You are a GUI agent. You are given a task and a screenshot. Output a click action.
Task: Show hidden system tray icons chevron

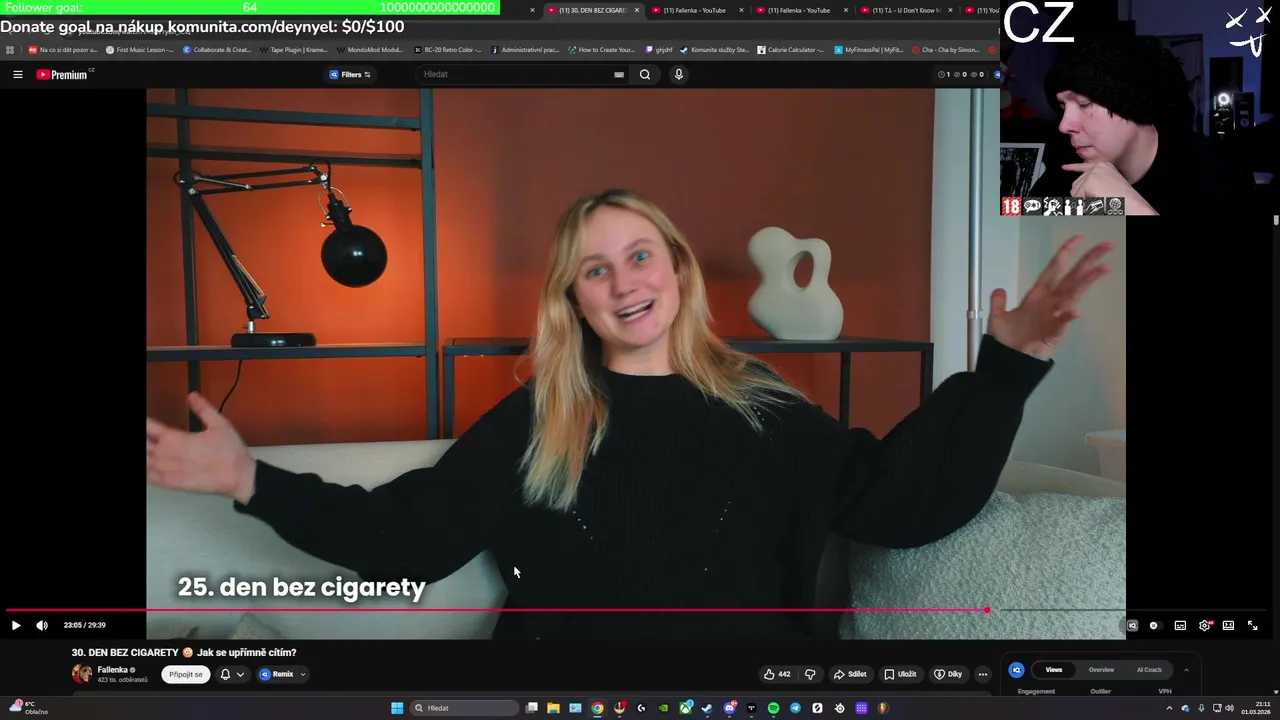(1169, 708)
